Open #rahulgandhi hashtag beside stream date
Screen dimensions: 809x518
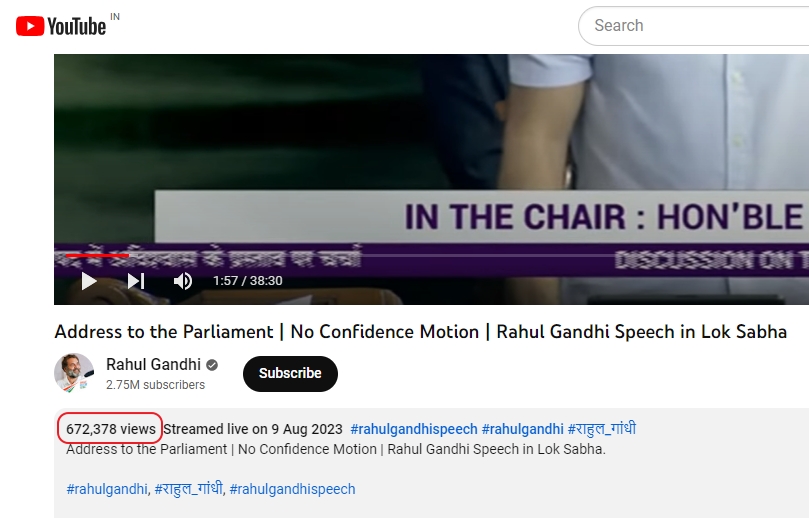point(522,429)
